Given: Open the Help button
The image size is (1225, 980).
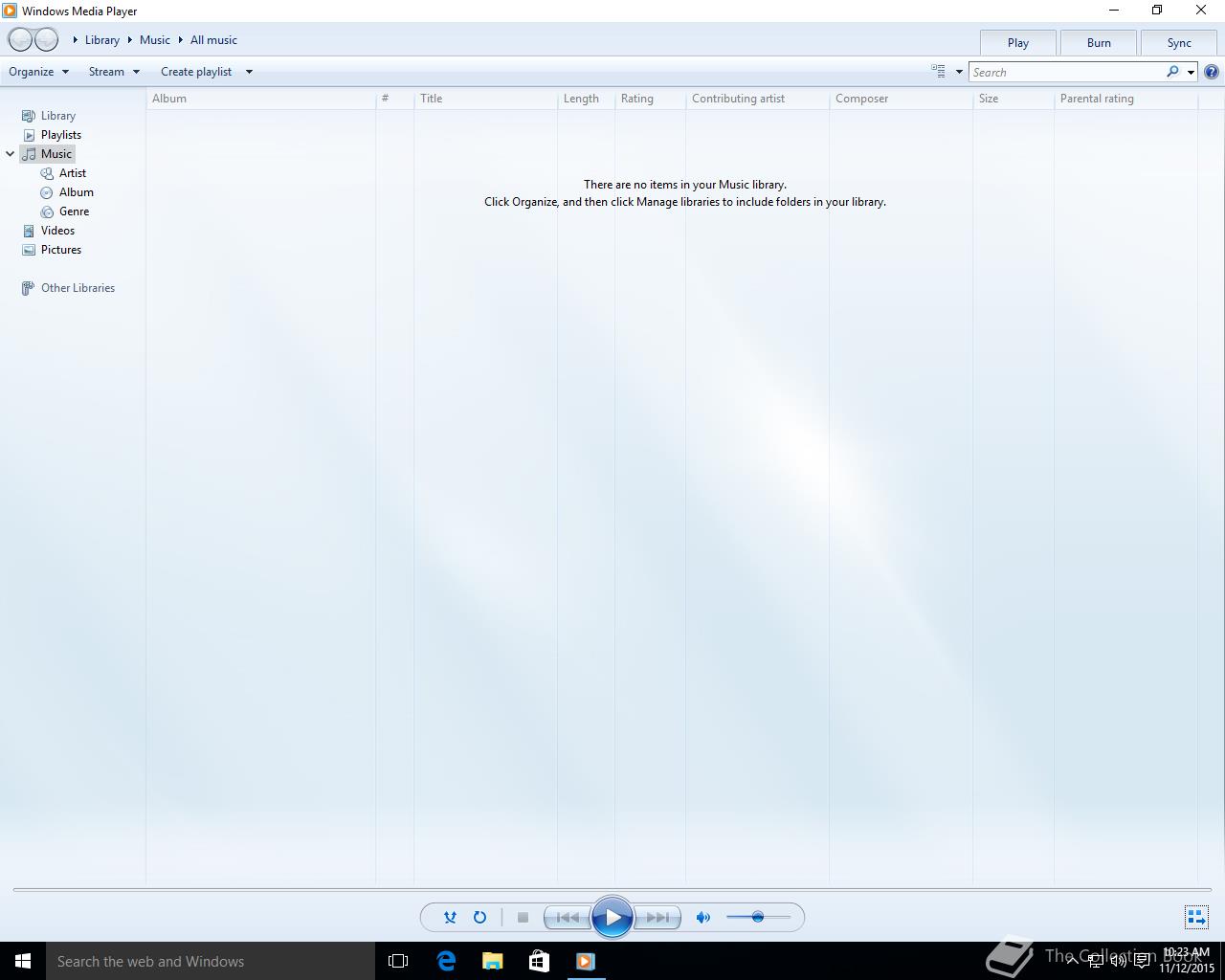Looking at the screenshot, I should (1212, 72).
